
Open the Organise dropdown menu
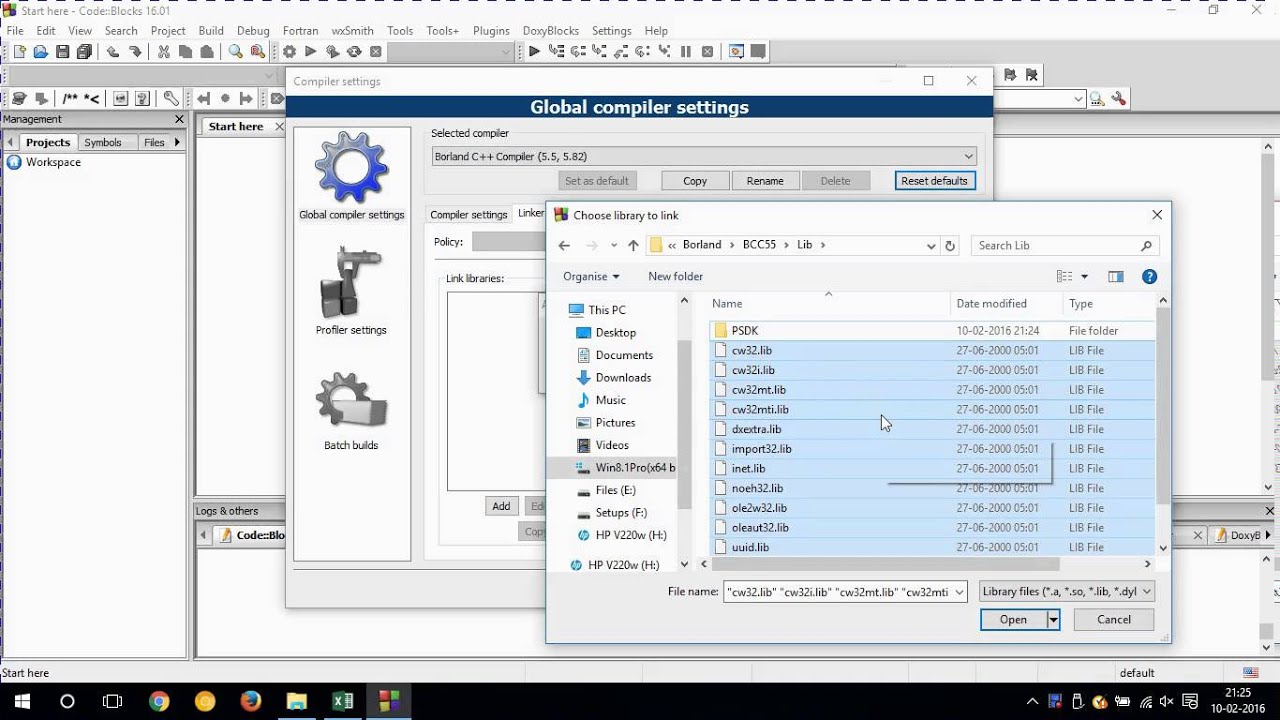tap(591, 276)
